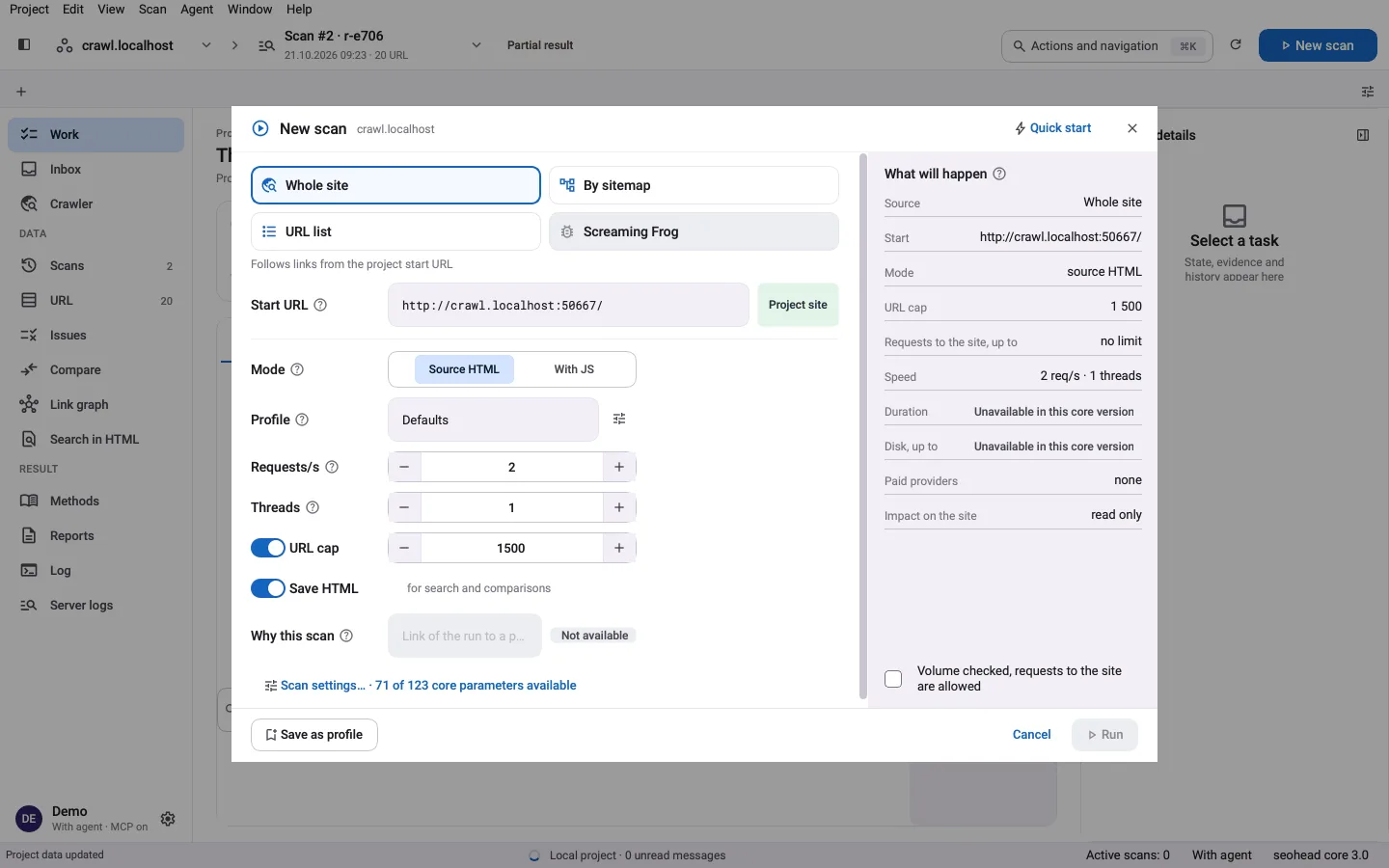This screenshot has width=1389, height=868.
Task: Click the Mode help icon
Action: (x=297, y=369)
